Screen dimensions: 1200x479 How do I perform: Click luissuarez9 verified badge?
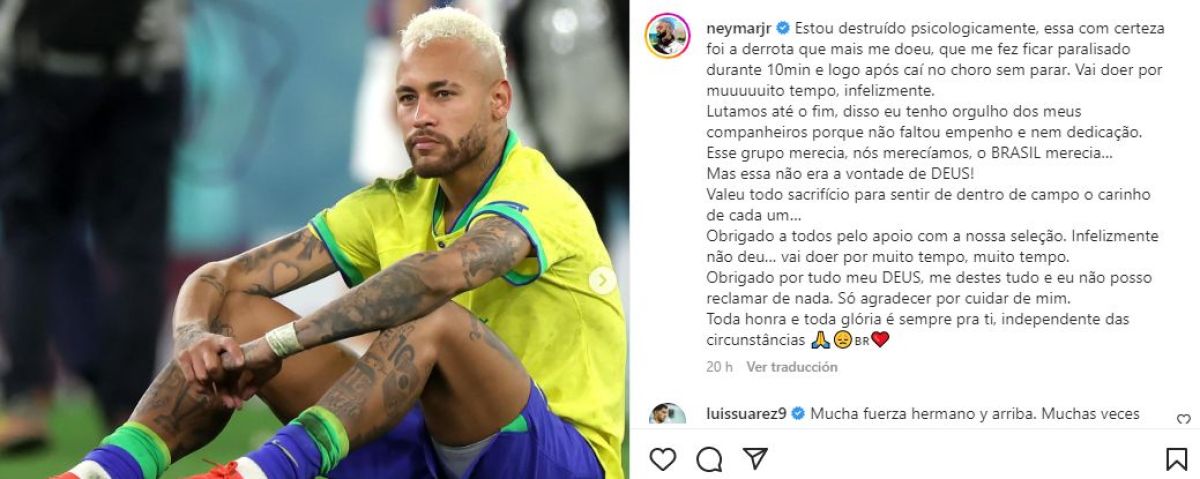799,413
